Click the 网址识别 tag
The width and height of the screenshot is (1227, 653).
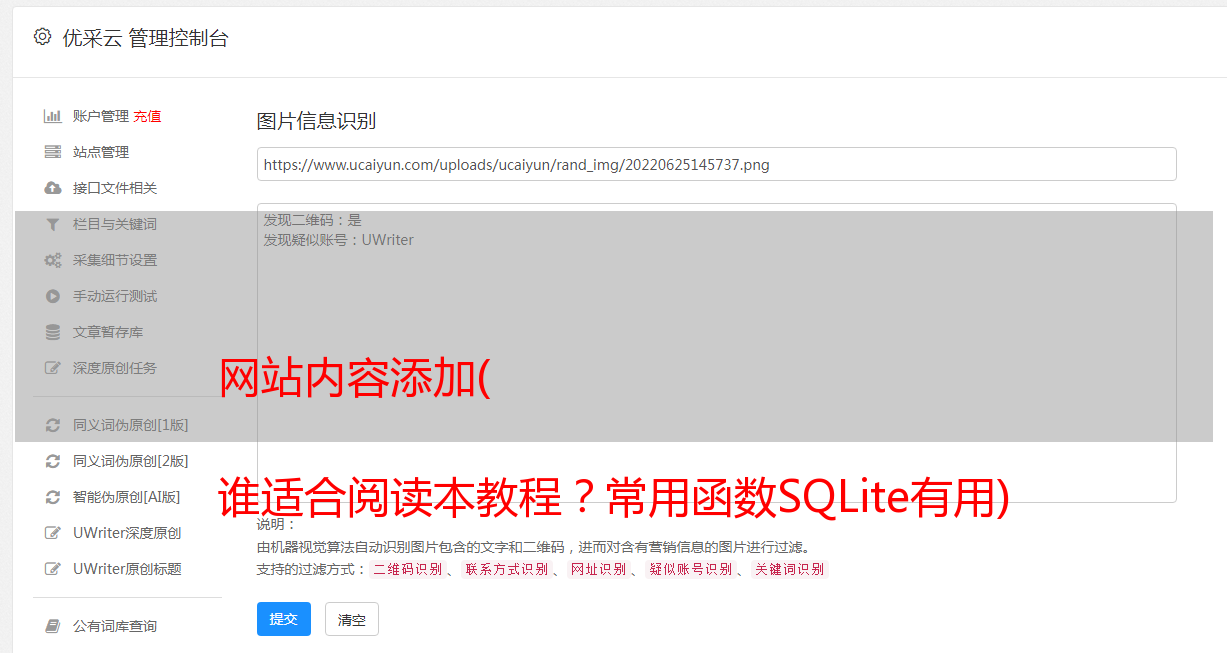point(598,569)
